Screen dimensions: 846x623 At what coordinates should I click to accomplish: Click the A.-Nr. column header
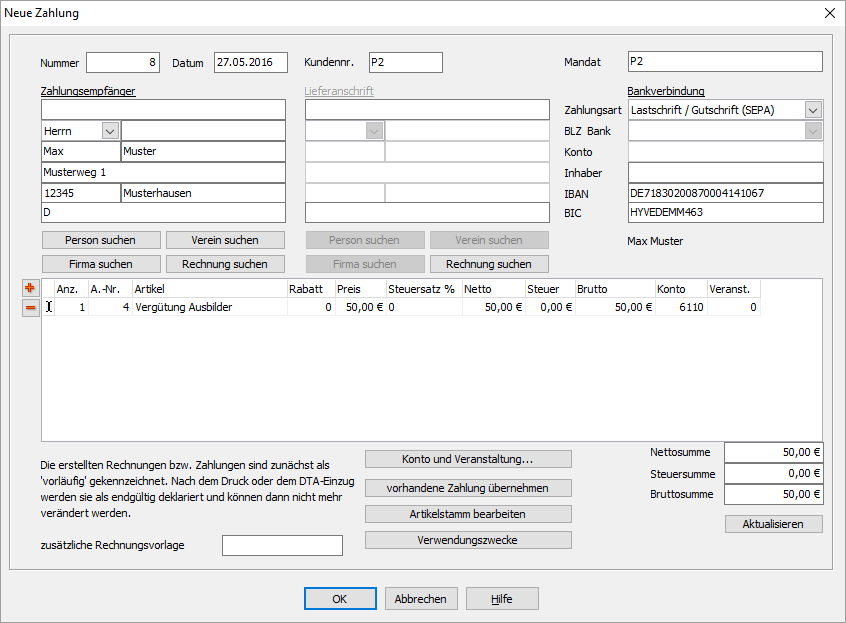[111, 289]
